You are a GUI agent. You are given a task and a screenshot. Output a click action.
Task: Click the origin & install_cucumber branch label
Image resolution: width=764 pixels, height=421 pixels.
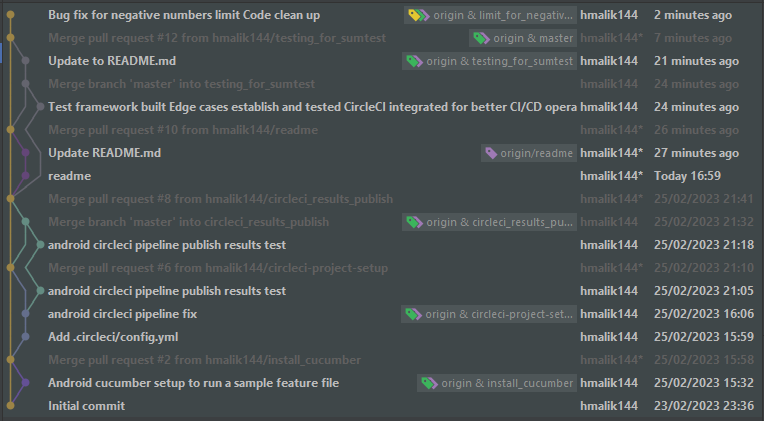click(507, 383)
